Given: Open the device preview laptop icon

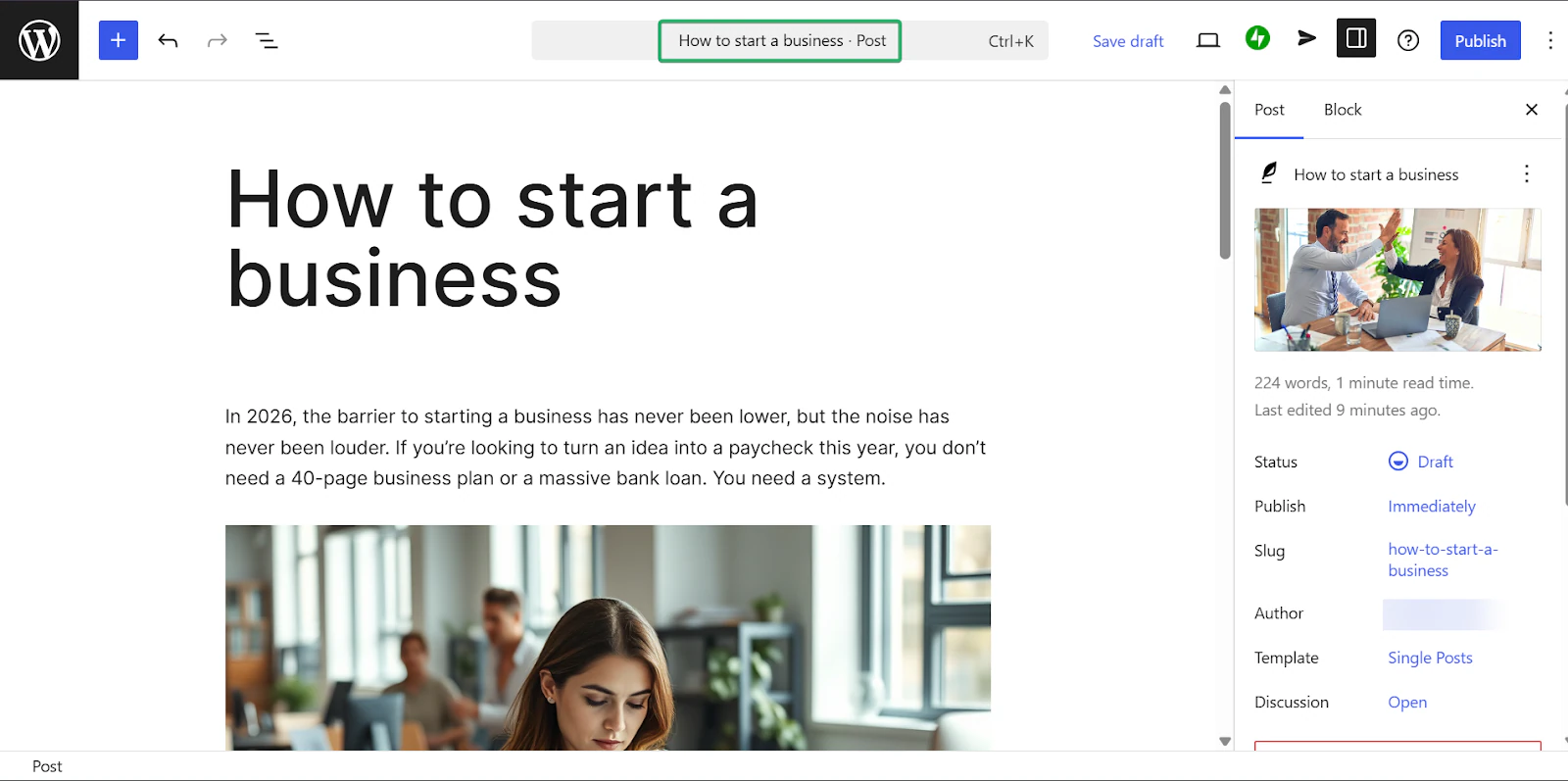Looking at the screenshot, I should (1208, 40).
